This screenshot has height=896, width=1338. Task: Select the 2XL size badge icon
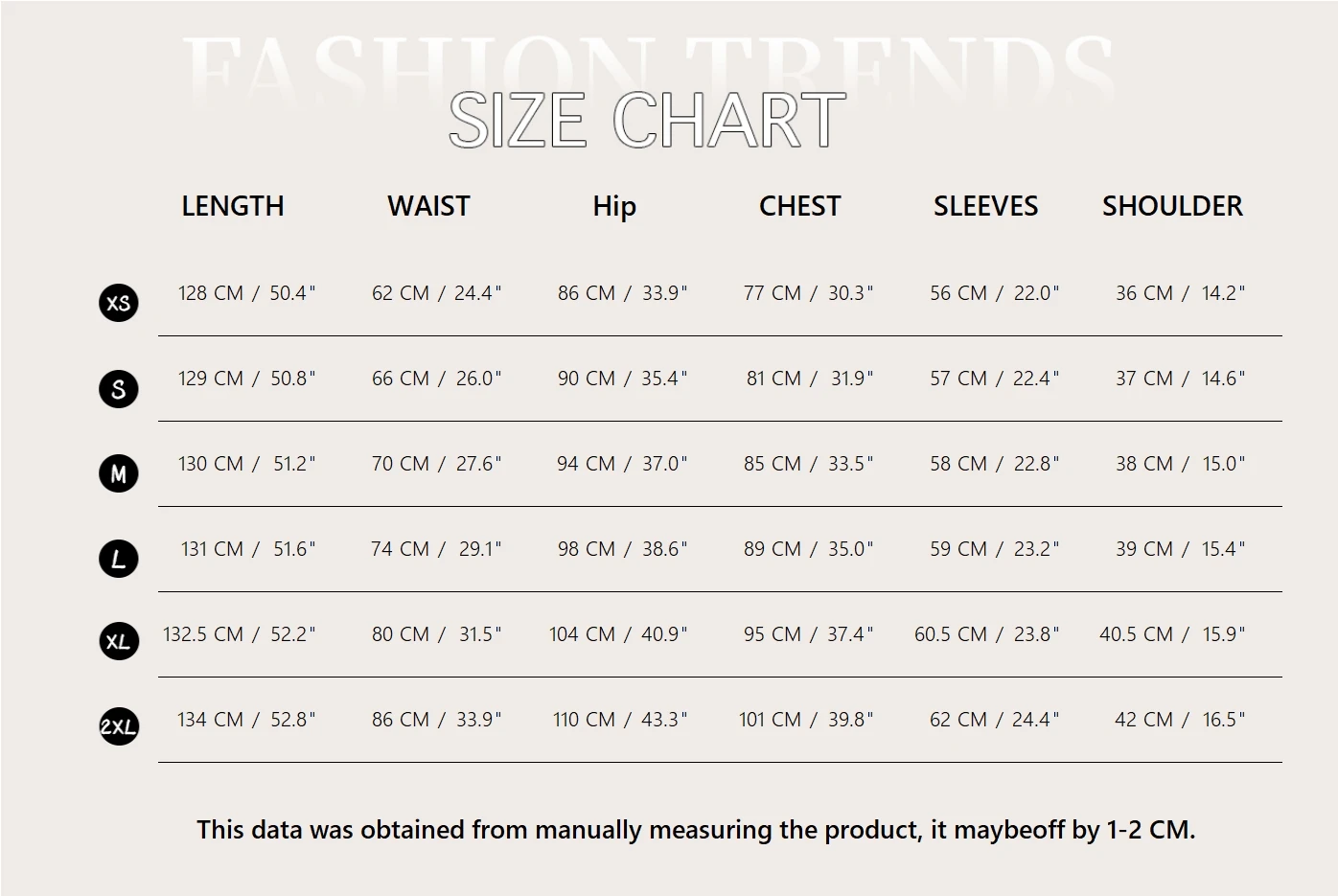[119, 726]
